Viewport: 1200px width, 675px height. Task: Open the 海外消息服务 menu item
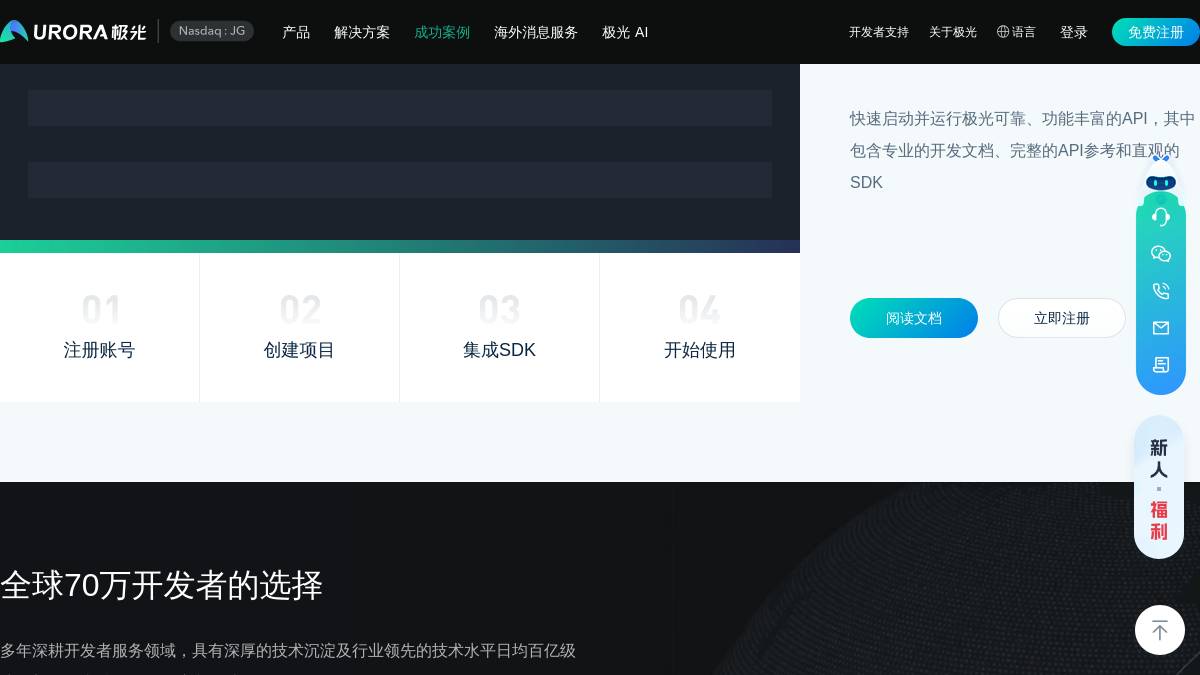click(536, 32)
